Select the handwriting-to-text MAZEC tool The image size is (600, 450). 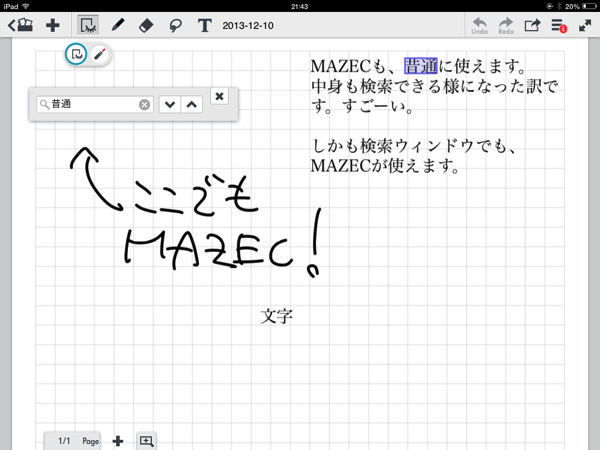[88, 25]
